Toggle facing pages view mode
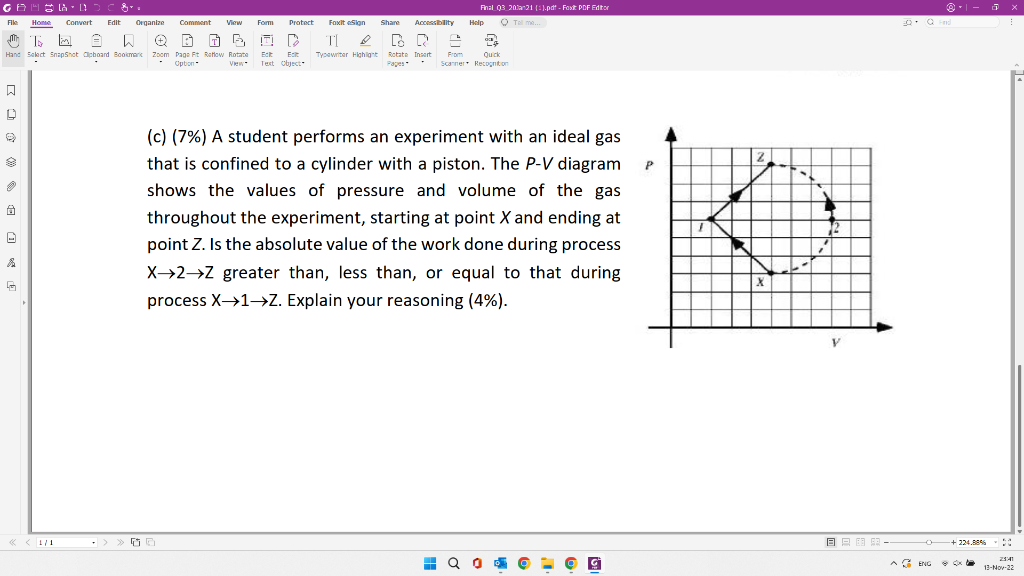 point(861,541)
